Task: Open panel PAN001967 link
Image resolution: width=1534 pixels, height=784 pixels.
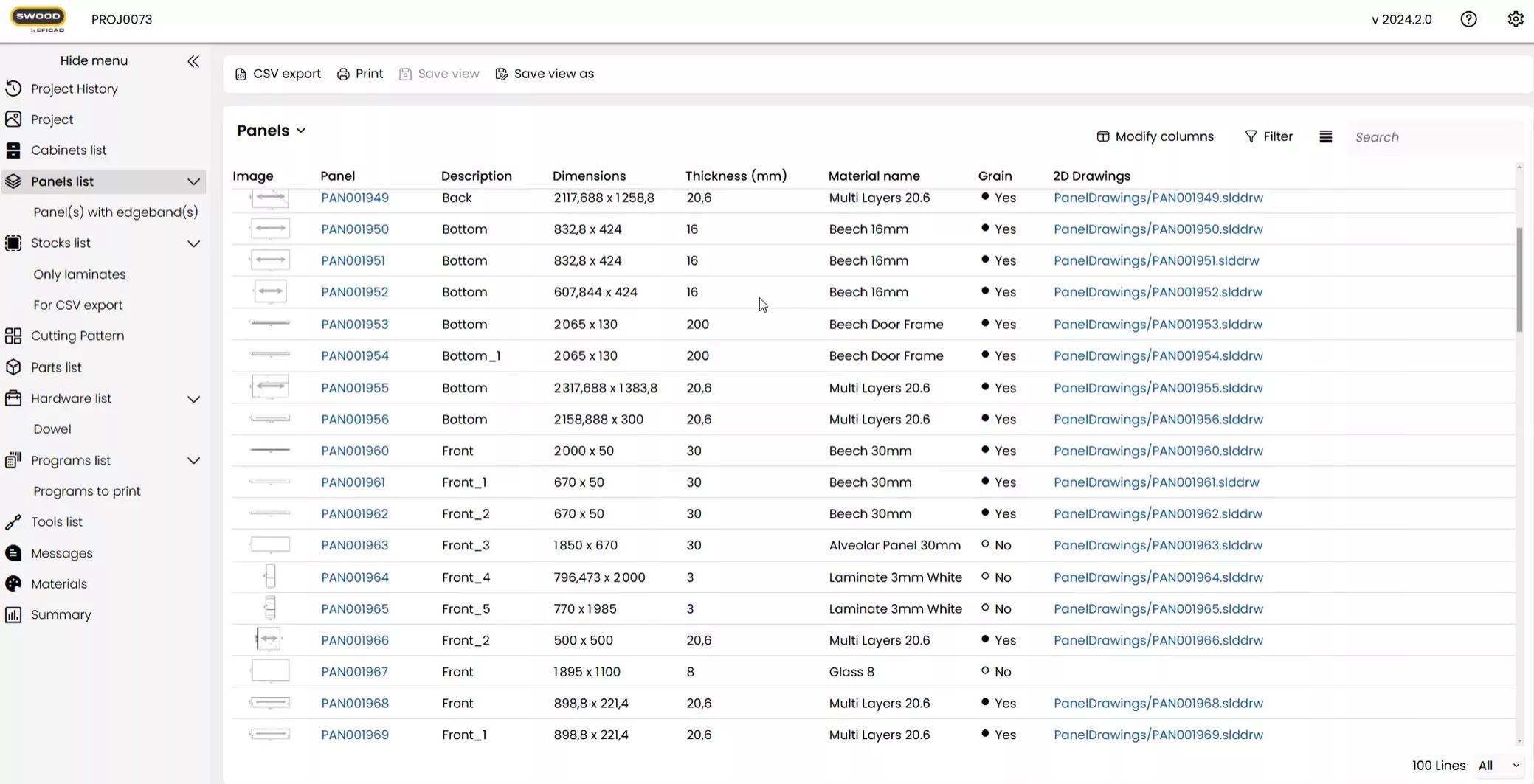Action: [355, 672]
